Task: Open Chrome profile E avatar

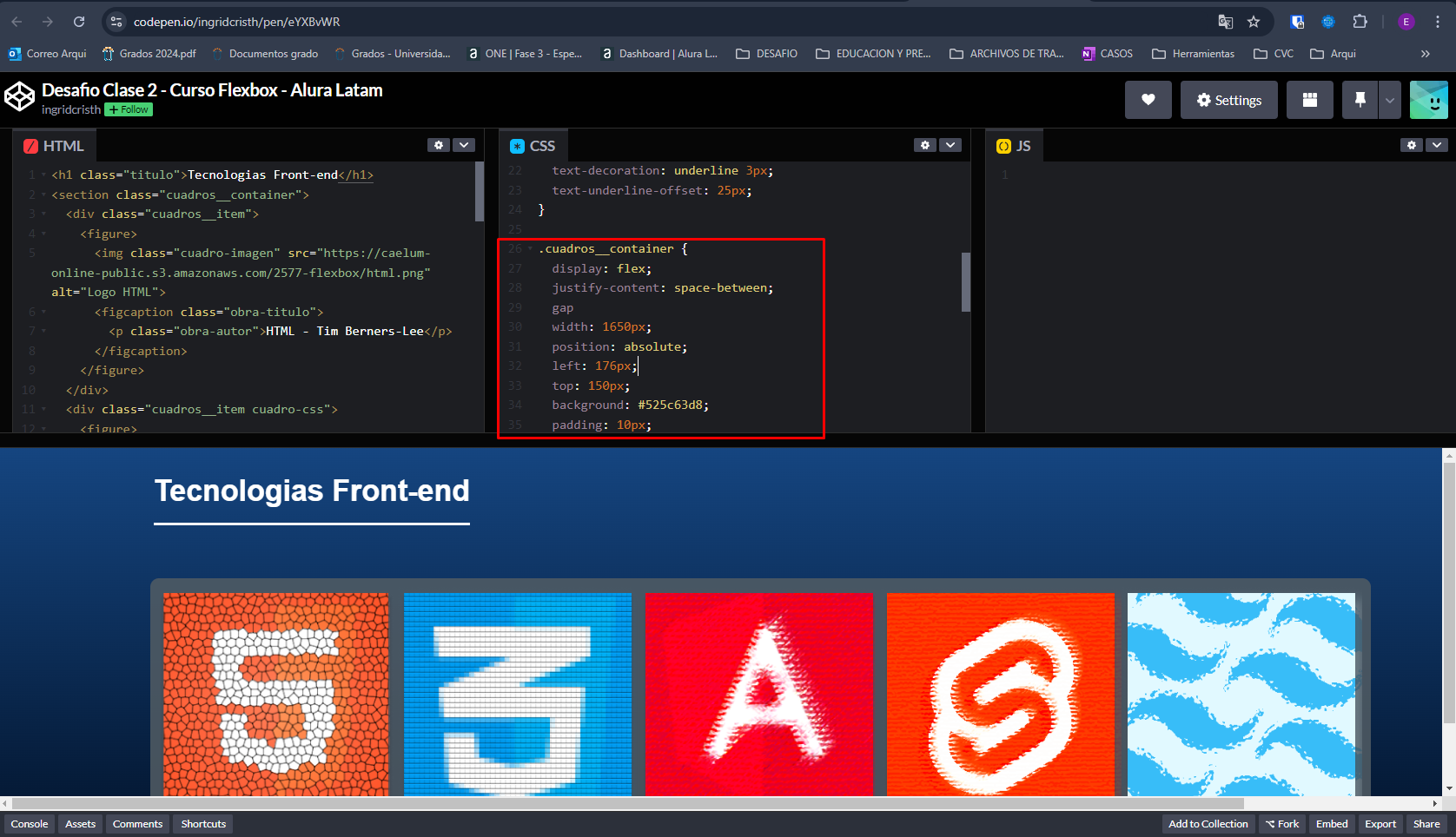Action: pyautogui.click(x=1406, y=22)
